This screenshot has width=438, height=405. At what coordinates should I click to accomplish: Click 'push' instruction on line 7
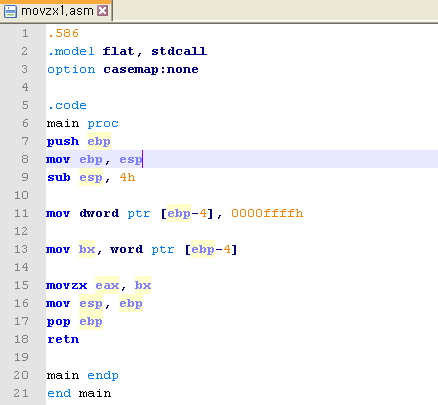(63, 142)
